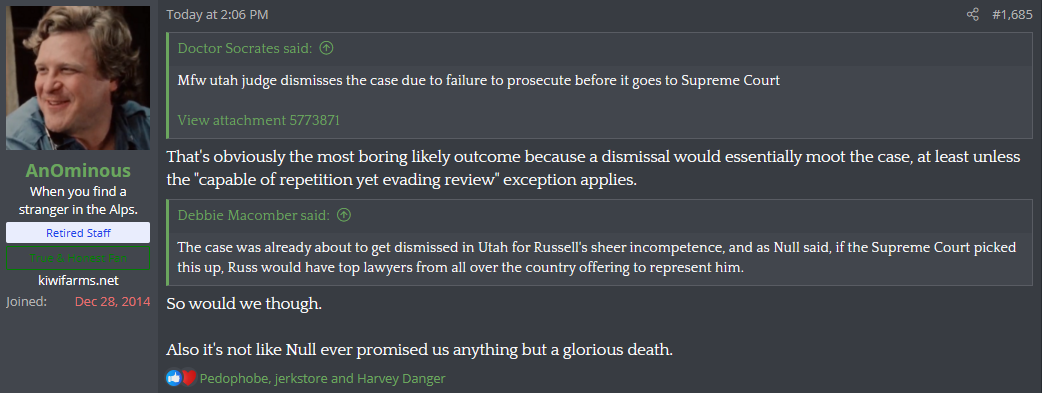
Task: Click the kiwifarms.net text under badges
Action: tap(78, 281)
